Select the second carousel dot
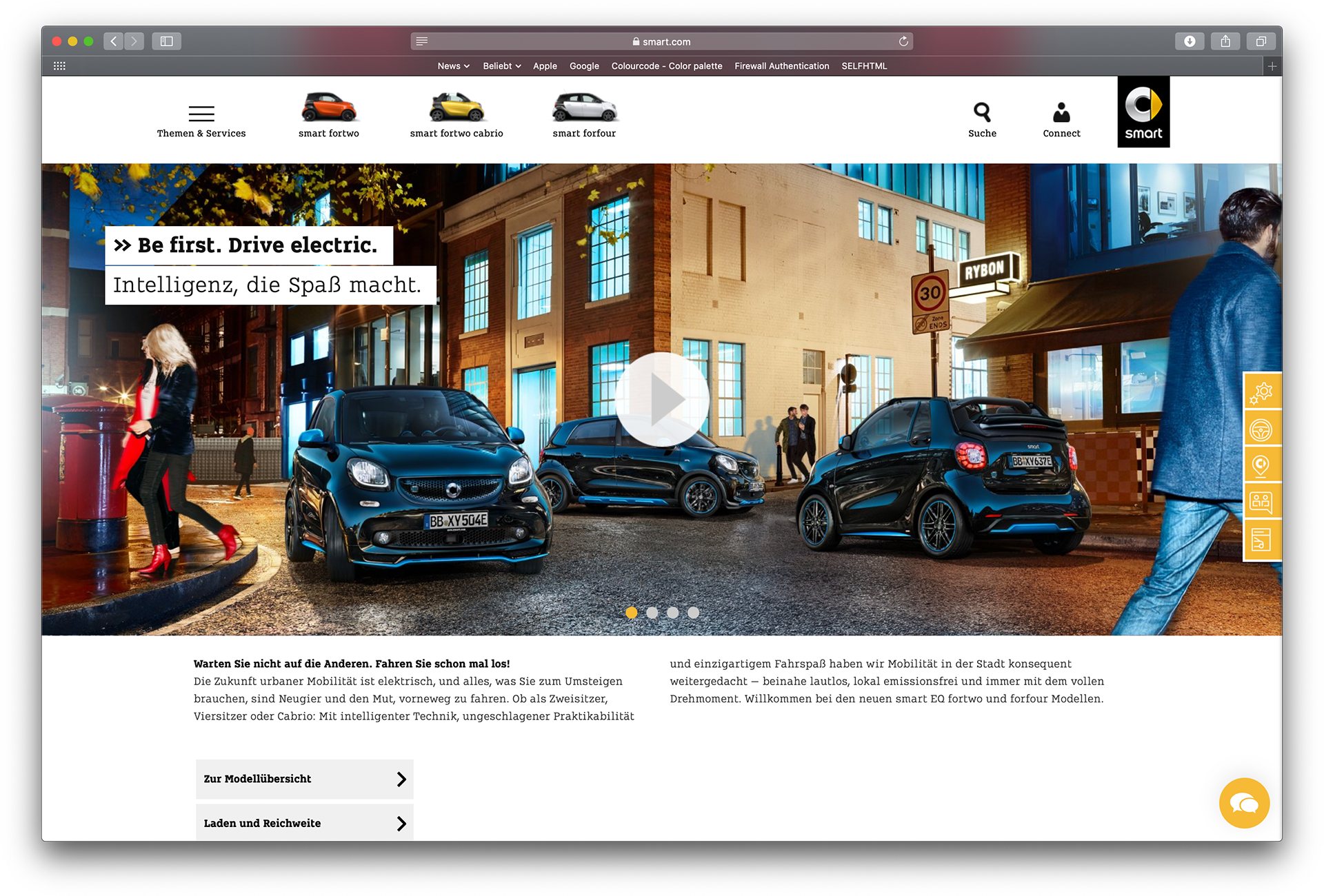The height and width of the screenshot is (896, 1324). [x=652, y=613]
